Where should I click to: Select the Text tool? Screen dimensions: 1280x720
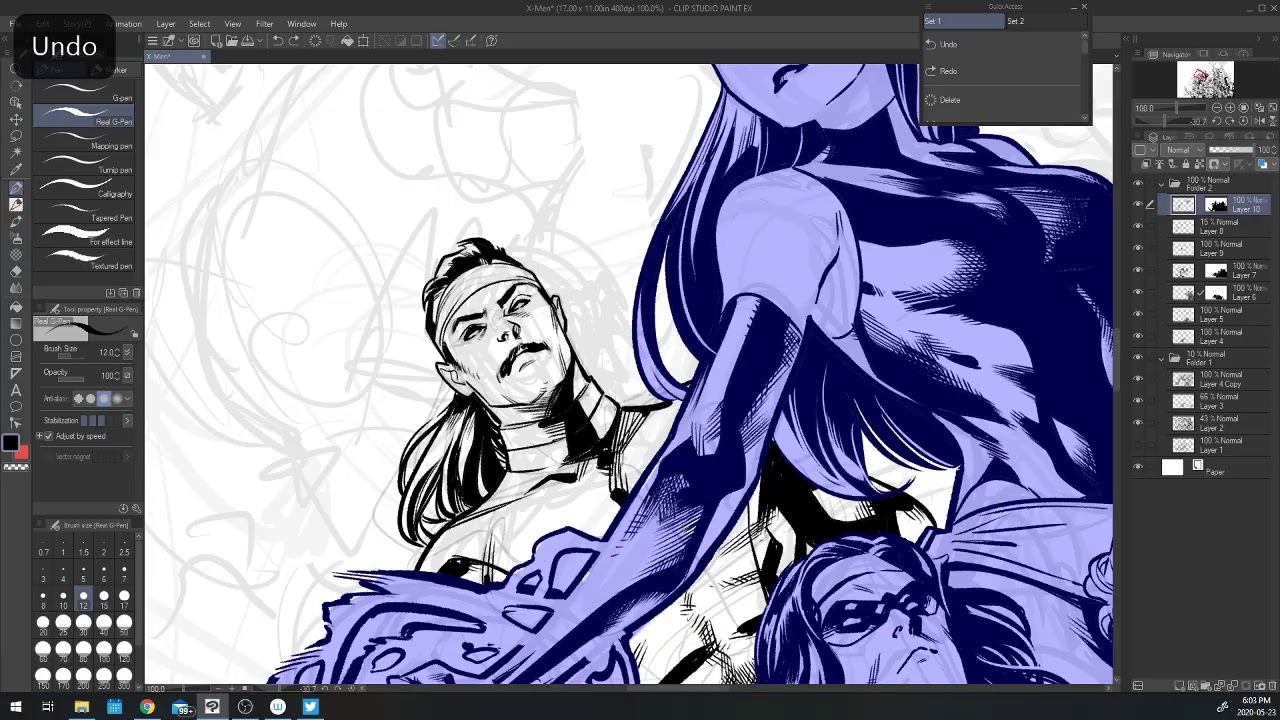[16, 391]
